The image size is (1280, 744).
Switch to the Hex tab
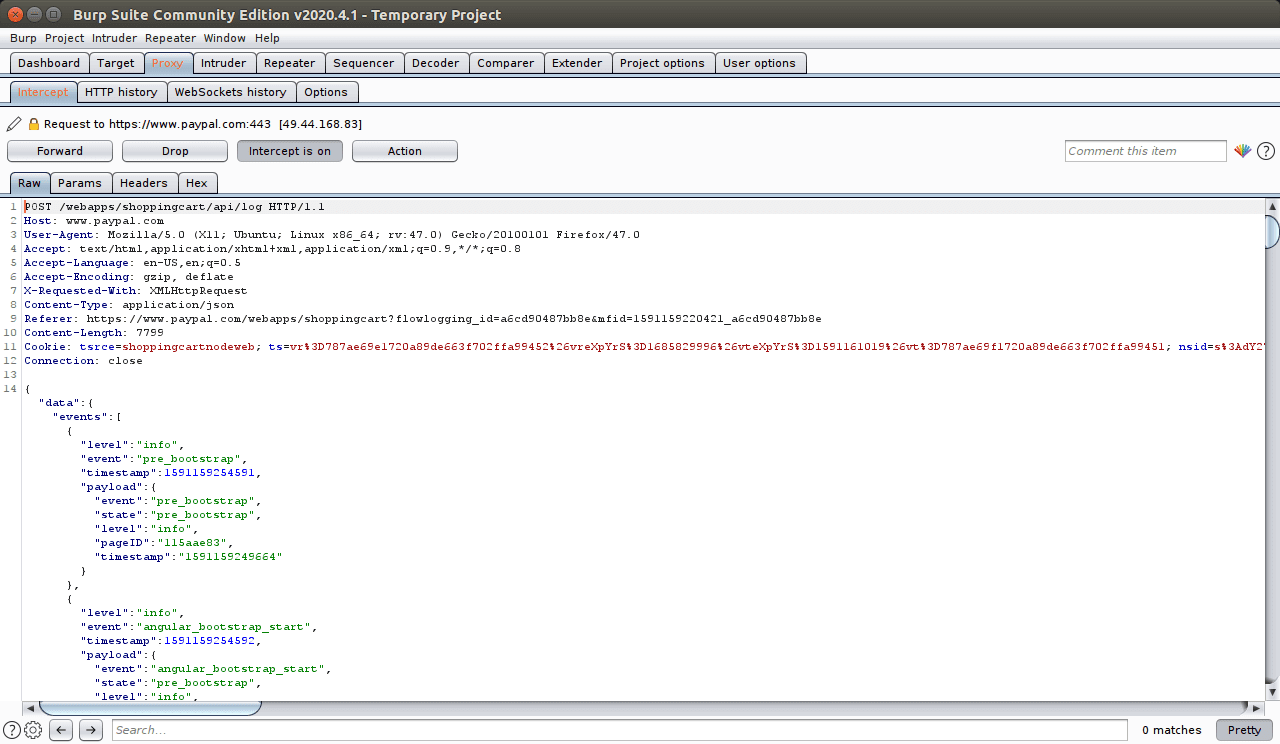pyautogui.click(x=197, y=183)
